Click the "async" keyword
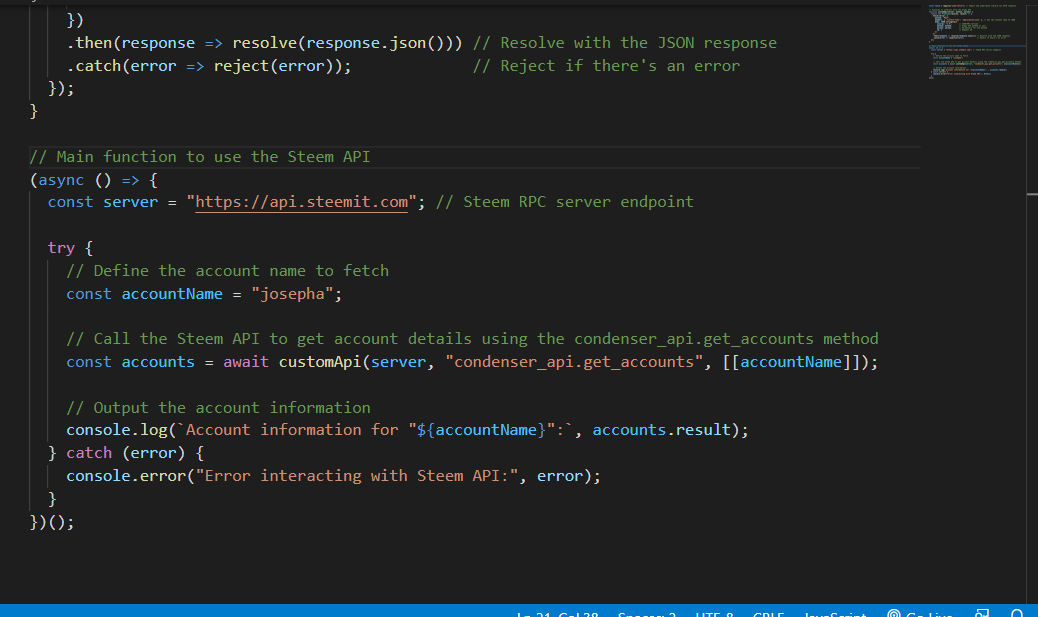This screenshot has width=1038, height=617. coord(61,180)
